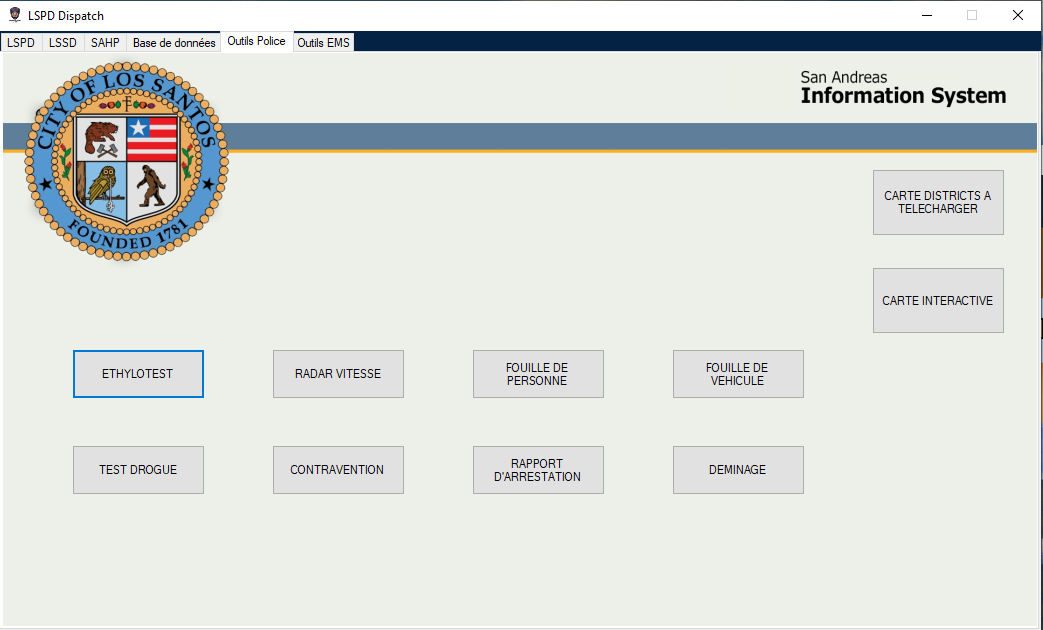
Task: Minimize the LSPD Dispatch window
Action: (927, 15)
